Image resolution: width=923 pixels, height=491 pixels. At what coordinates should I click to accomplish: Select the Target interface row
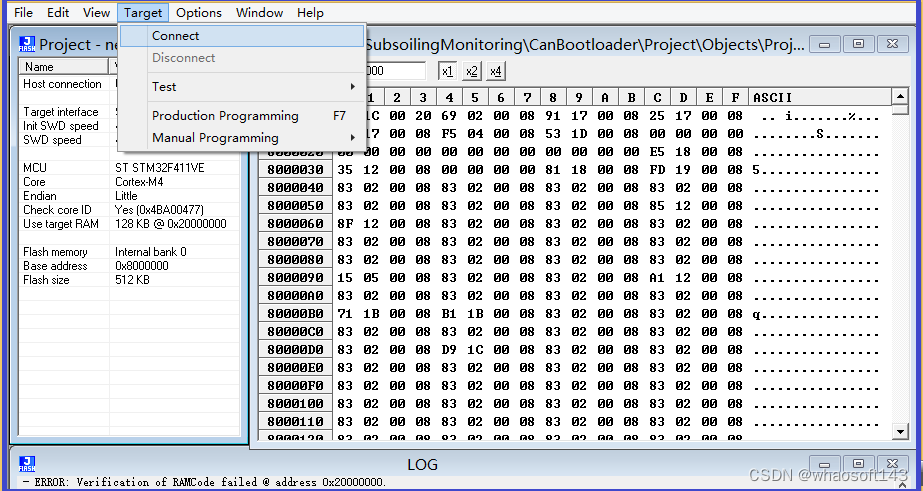(x=129, y=112)
